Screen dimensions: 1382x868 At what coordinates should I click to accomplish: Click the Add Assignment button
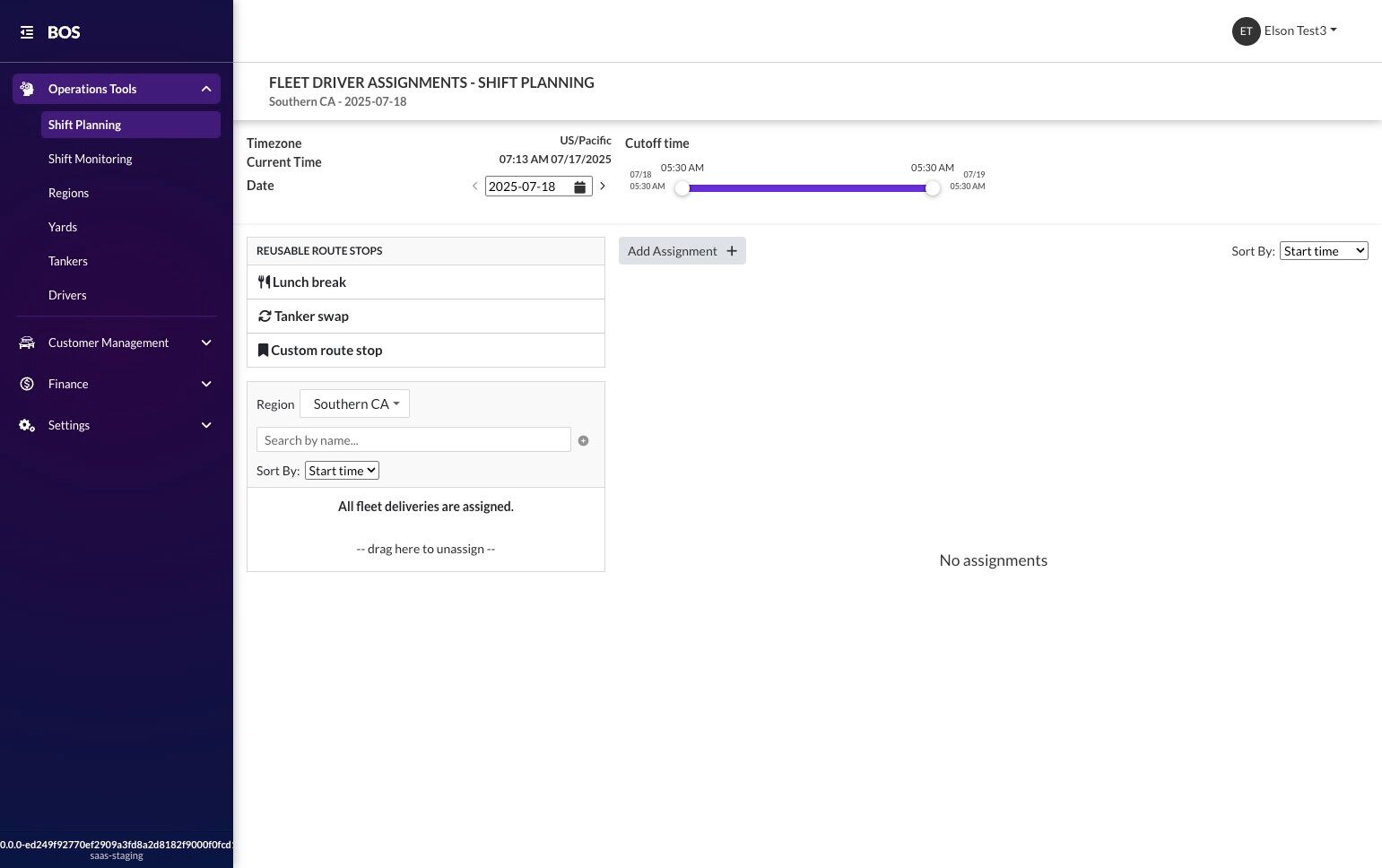pyautogui.click(x=682, y=251)
